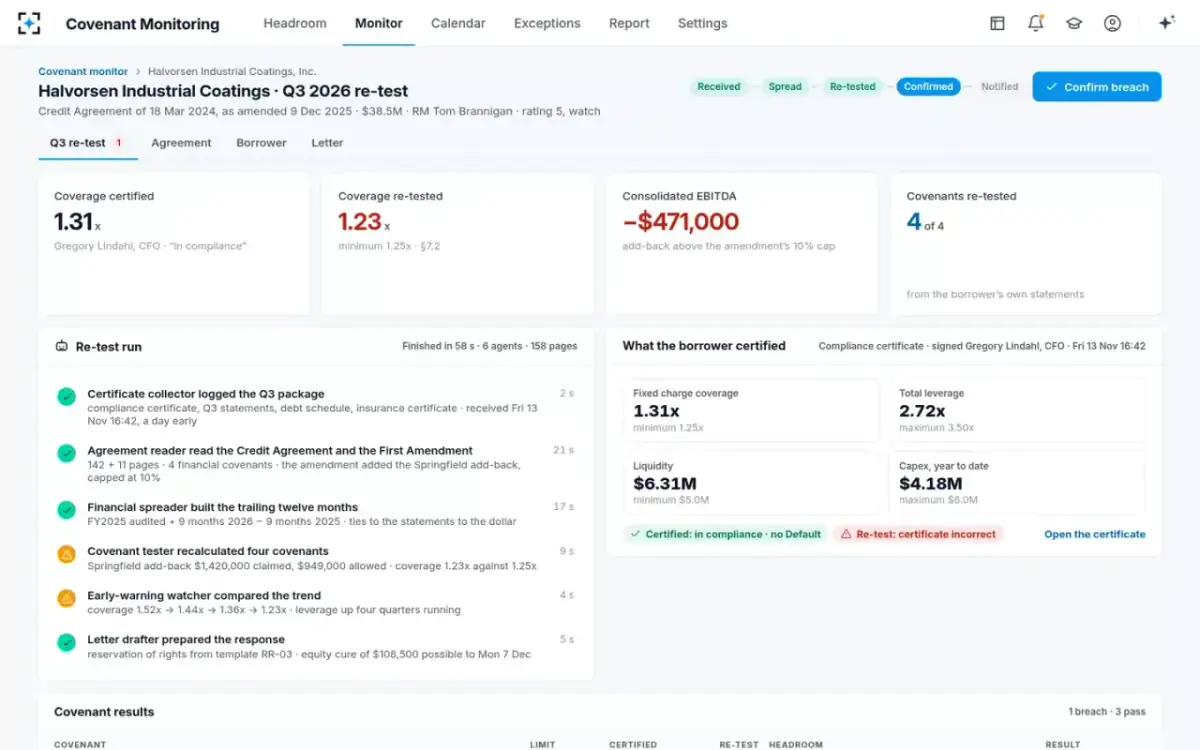The image size is (1200, 750).
Task: Switch to the Agreement tab
Action: click(x=181, y=143)
